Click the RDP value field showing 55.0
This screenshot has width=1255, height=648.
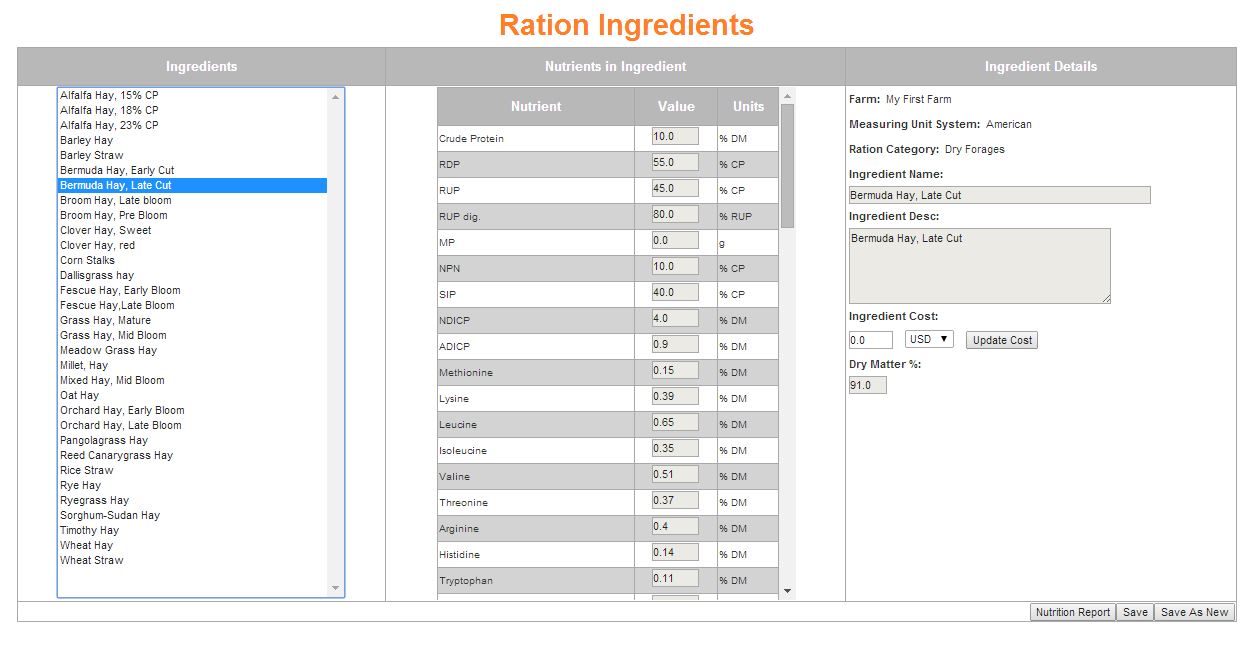tap(673, 161)
